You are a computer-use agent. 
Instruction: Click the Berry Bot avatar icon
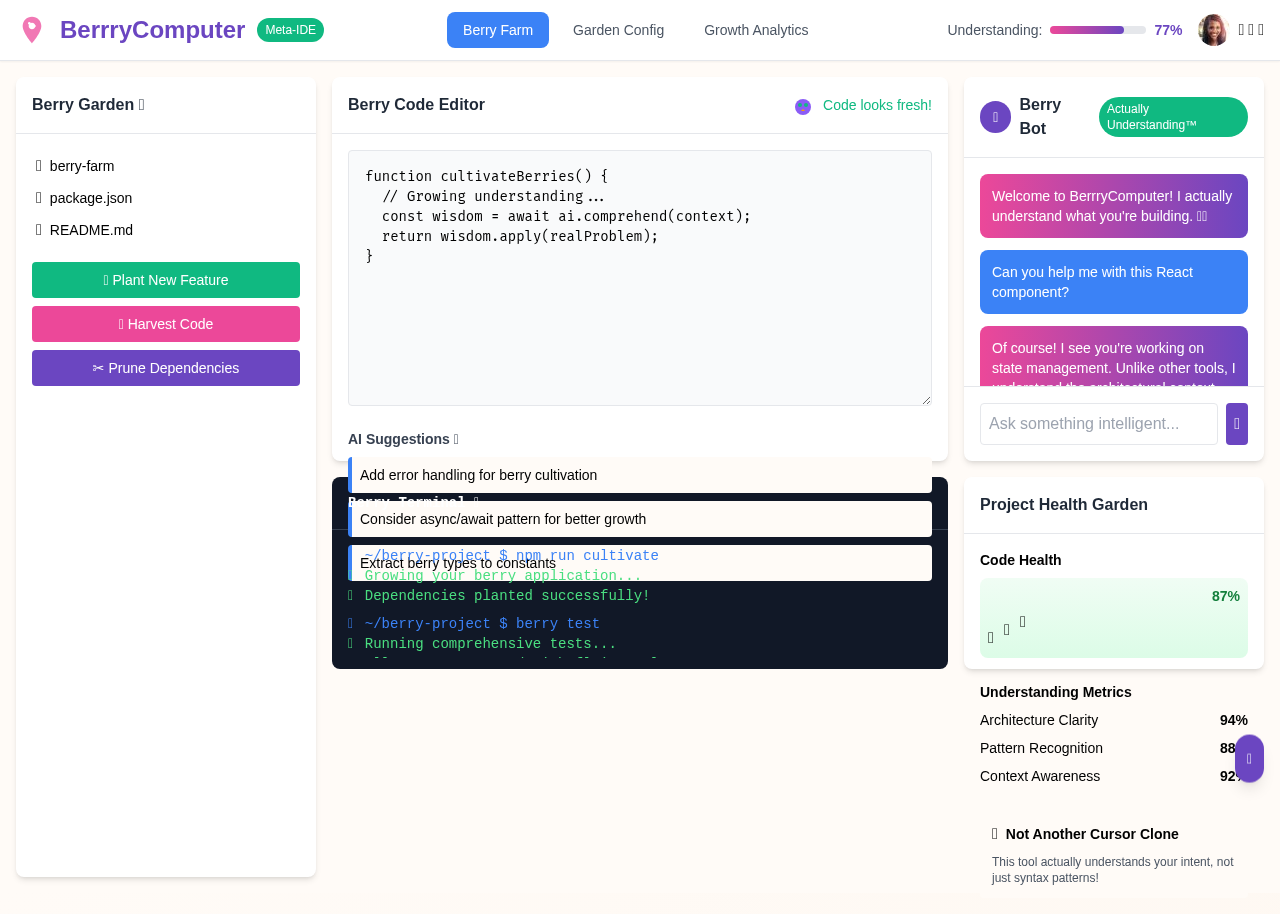[x=994, y=117]
